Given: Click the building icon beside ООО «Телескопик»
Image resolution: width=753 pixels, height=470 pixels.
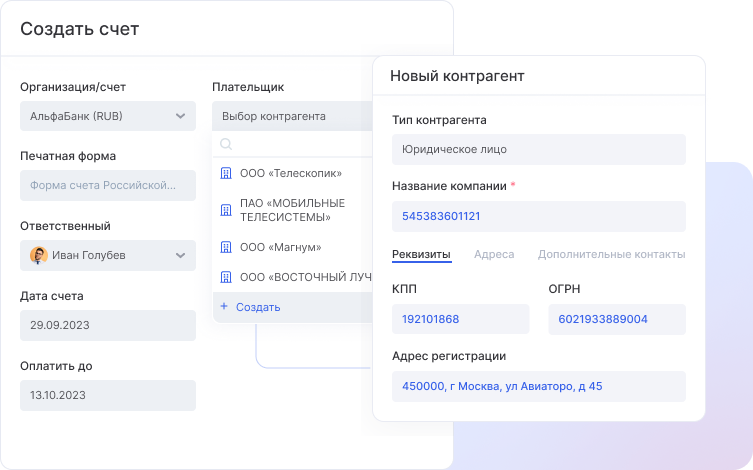Looking at the screenshot, I should click(x=225, y=173).
